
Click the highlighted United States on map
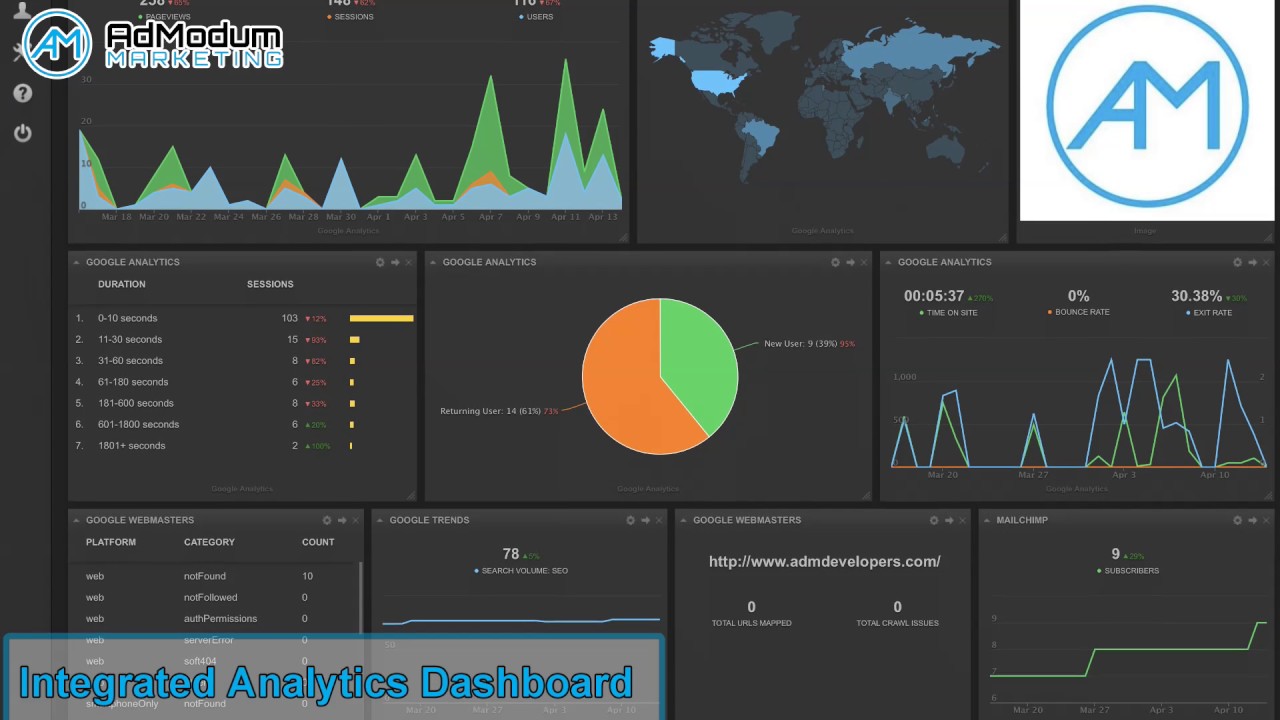pyautogui.click(x=719, y=80)
